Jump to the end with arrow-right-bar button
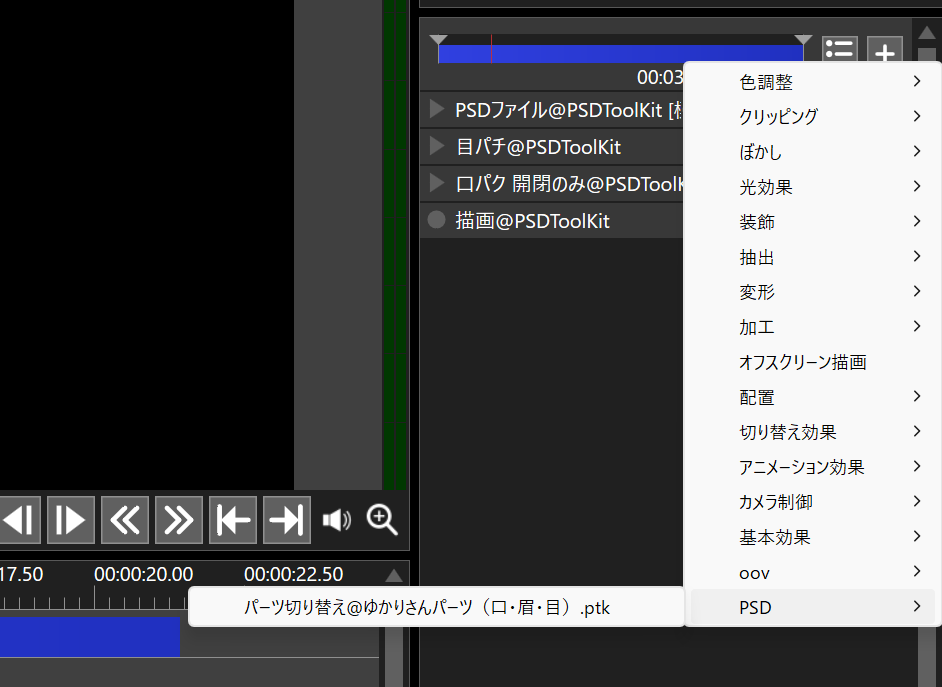This screenshot has width=942, height=687. pos(286,520)
